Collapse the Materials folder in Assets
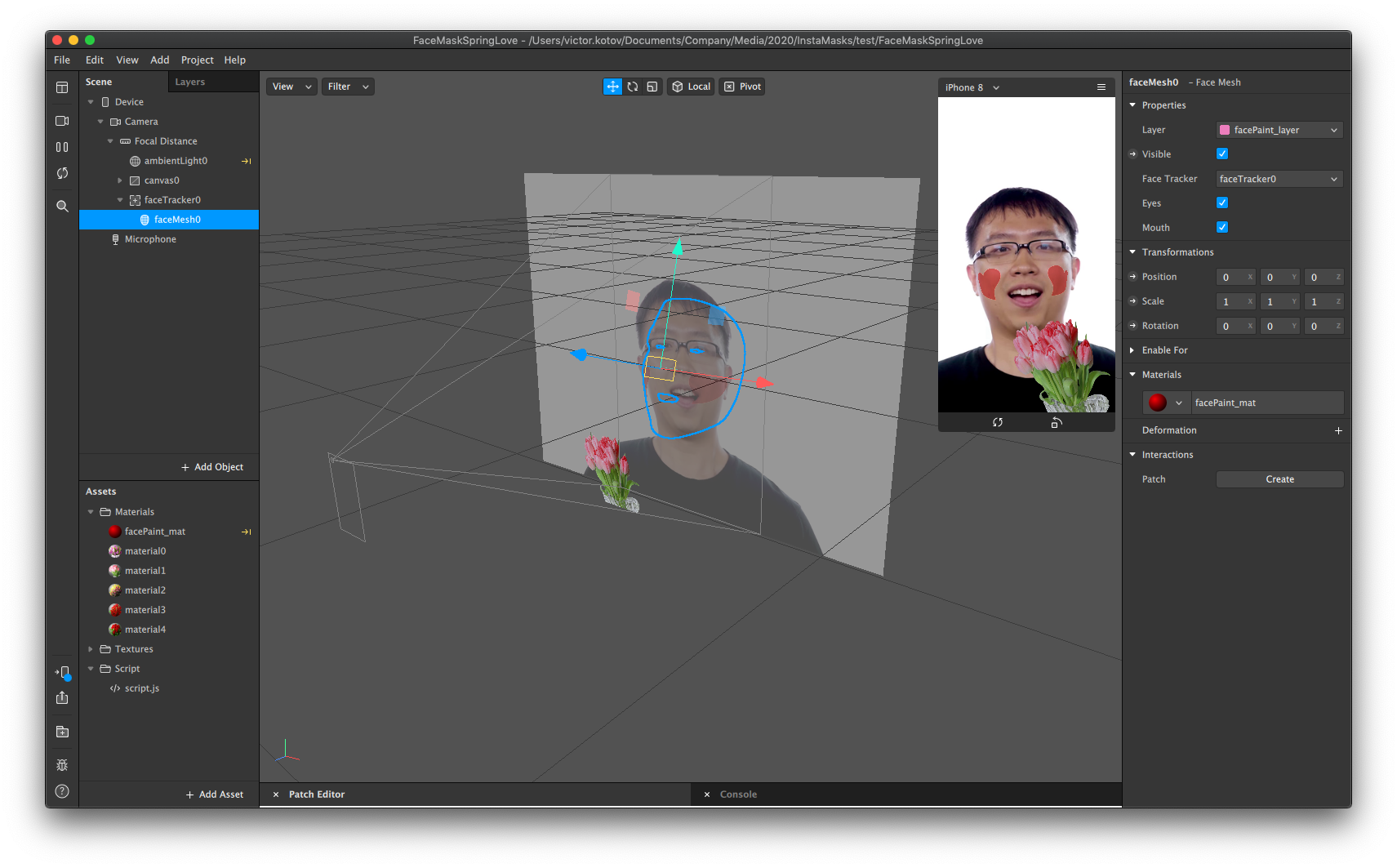The width and height of the screenshot is (1397, 868). tap(91, 511)
